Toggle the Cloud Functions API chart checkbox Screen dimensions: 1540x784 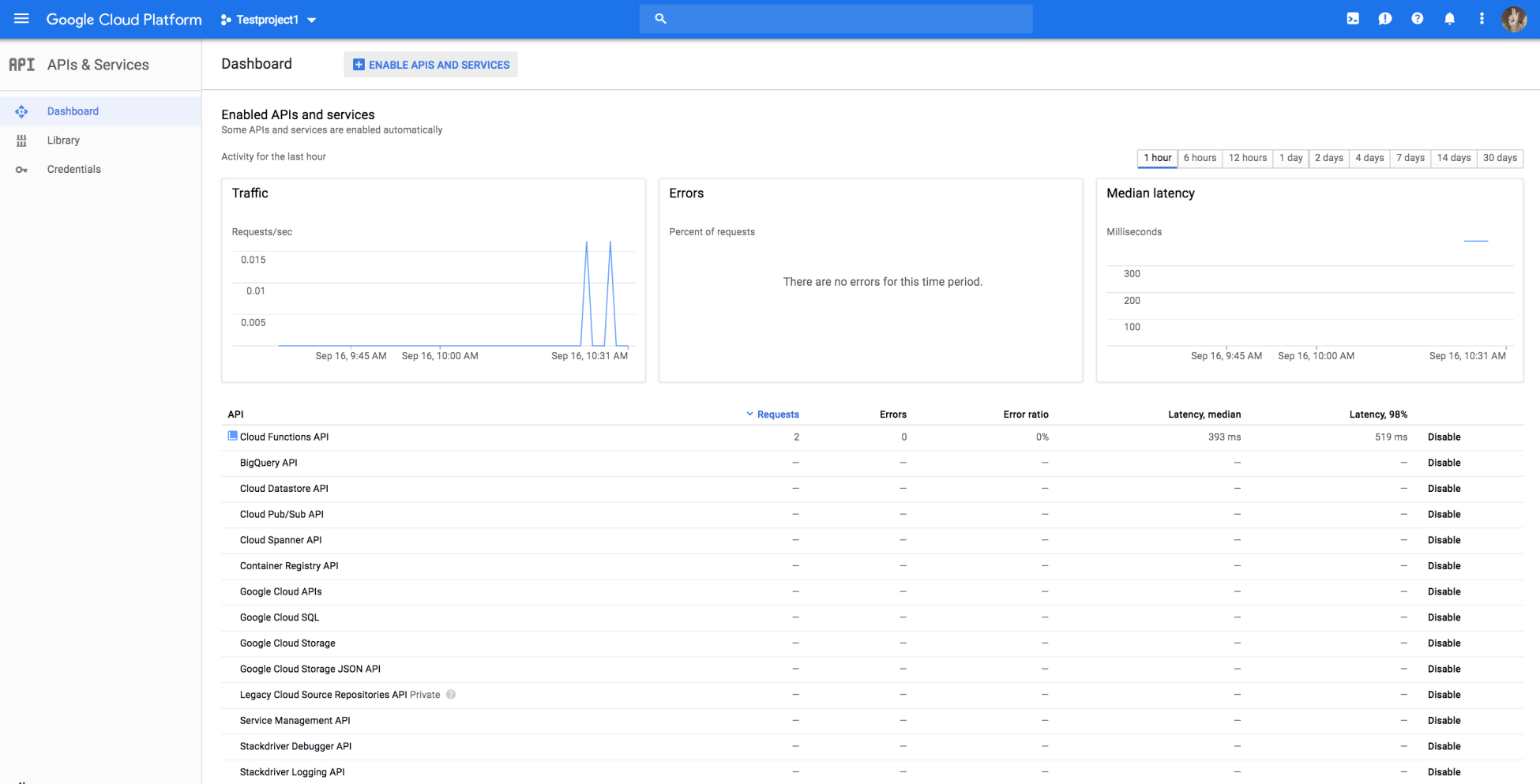[x=232, y=436]
